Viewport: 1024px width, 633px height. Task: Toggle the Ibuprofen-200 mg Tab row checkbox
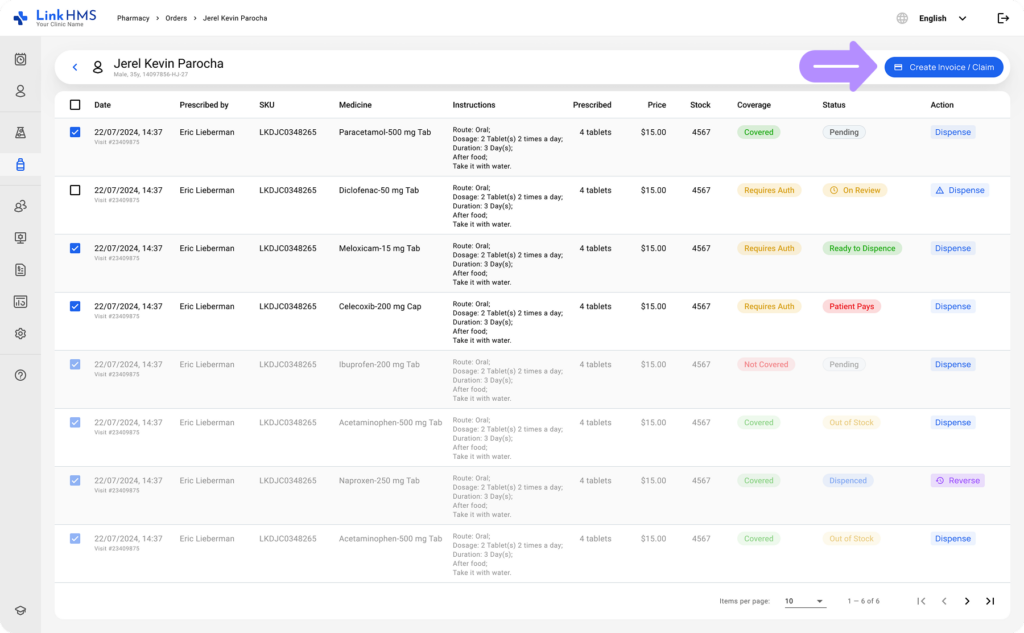coord(75,365)
